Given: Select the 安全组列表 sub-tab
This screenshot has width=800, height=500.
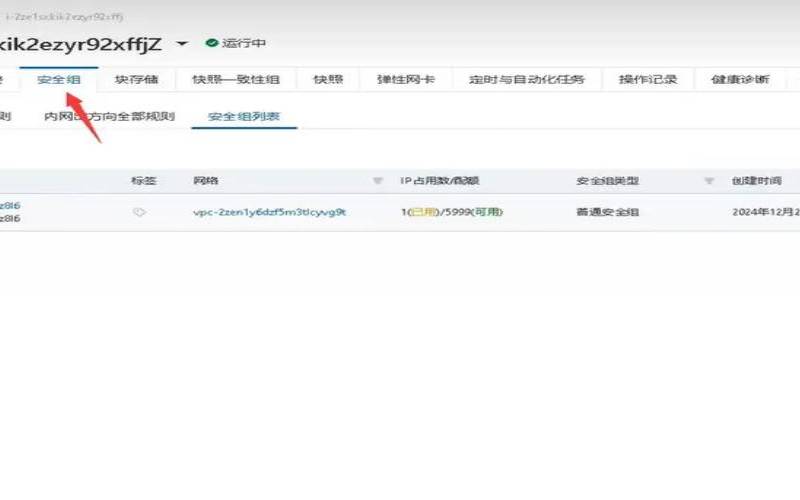Looking at the screenshot, I should (244, 116).
